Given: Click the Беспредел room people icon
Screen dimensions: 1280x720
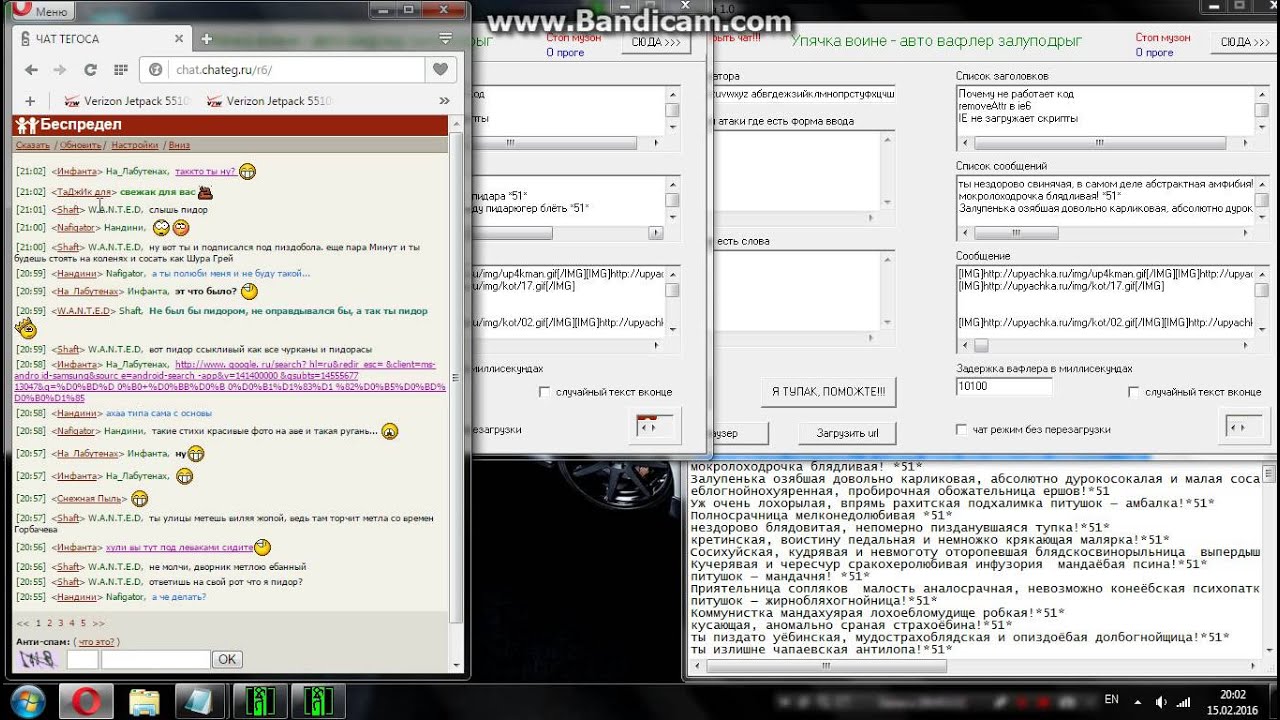Looking at the screenshot, I should click(x=26, y=124).
